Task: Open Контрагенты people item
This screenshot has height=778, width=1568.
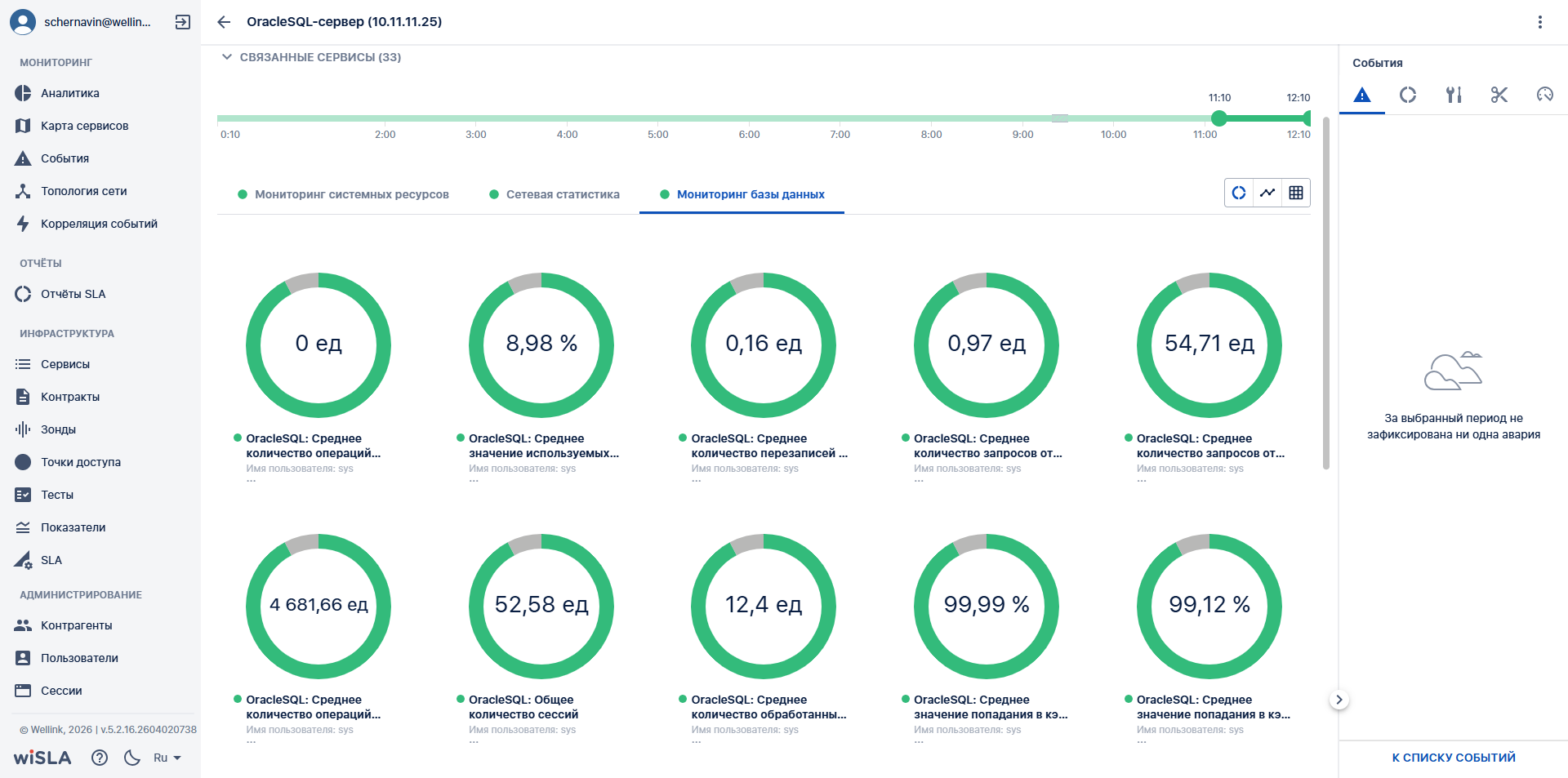Action: tap(100, 625)
